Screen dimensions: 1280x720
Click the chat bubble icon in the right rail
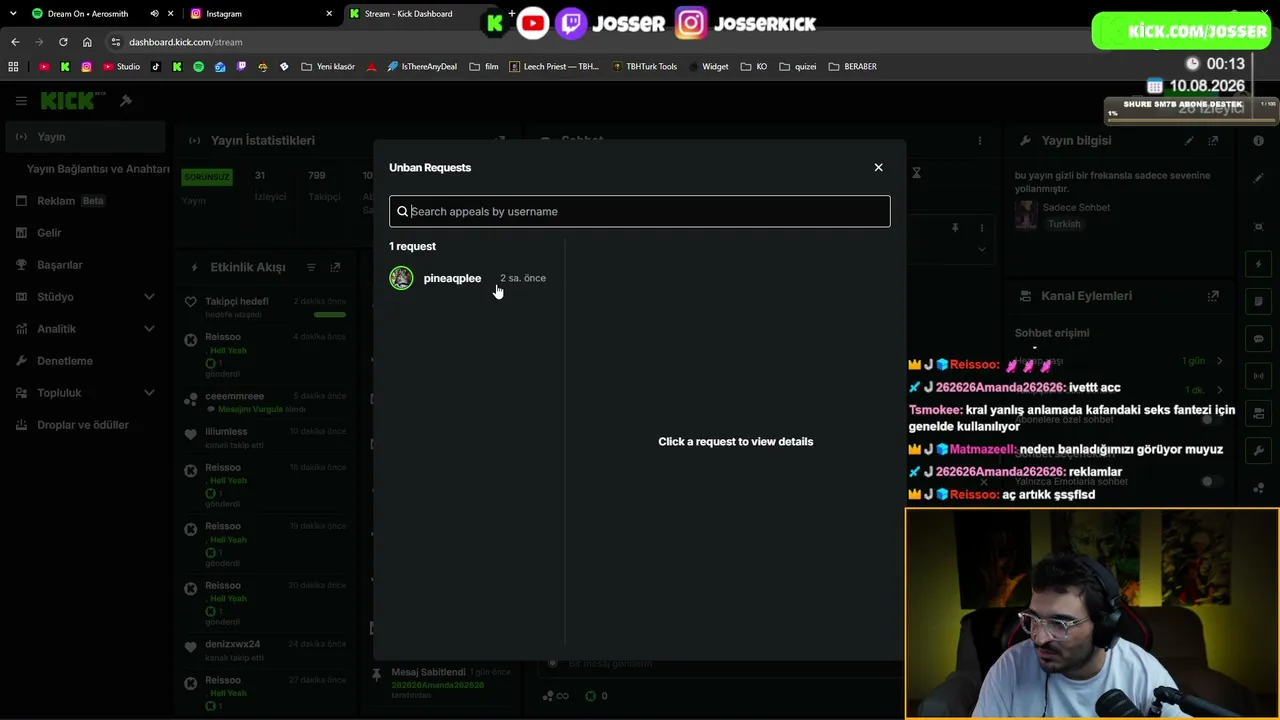[1259, 339]
